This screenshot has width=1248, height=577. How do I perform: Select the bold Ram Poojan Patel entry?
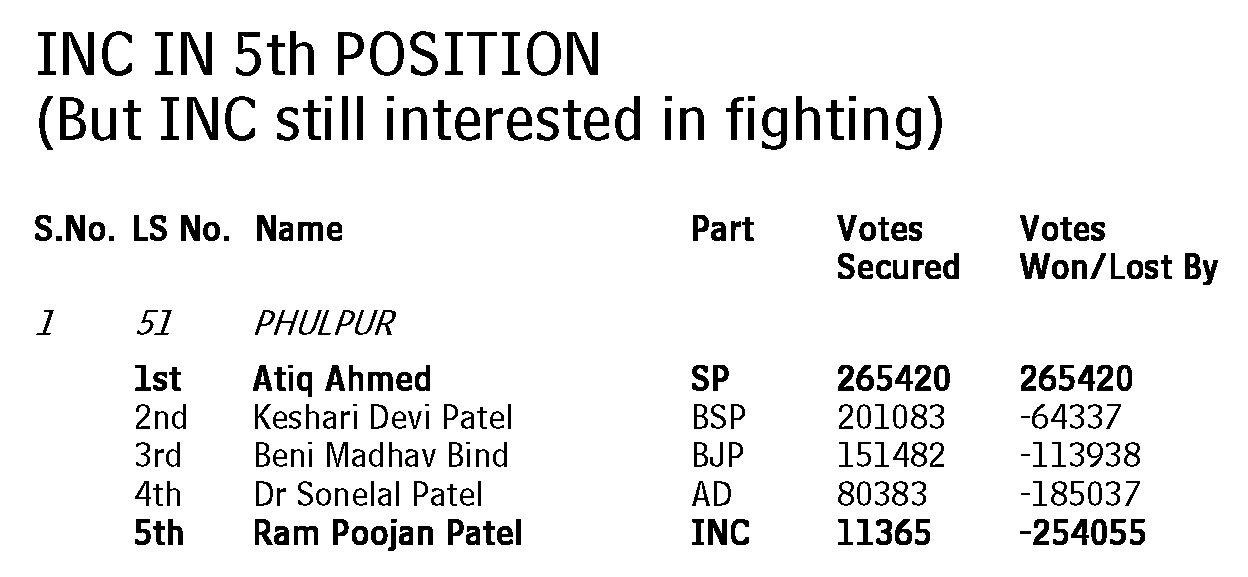point(388,533)
